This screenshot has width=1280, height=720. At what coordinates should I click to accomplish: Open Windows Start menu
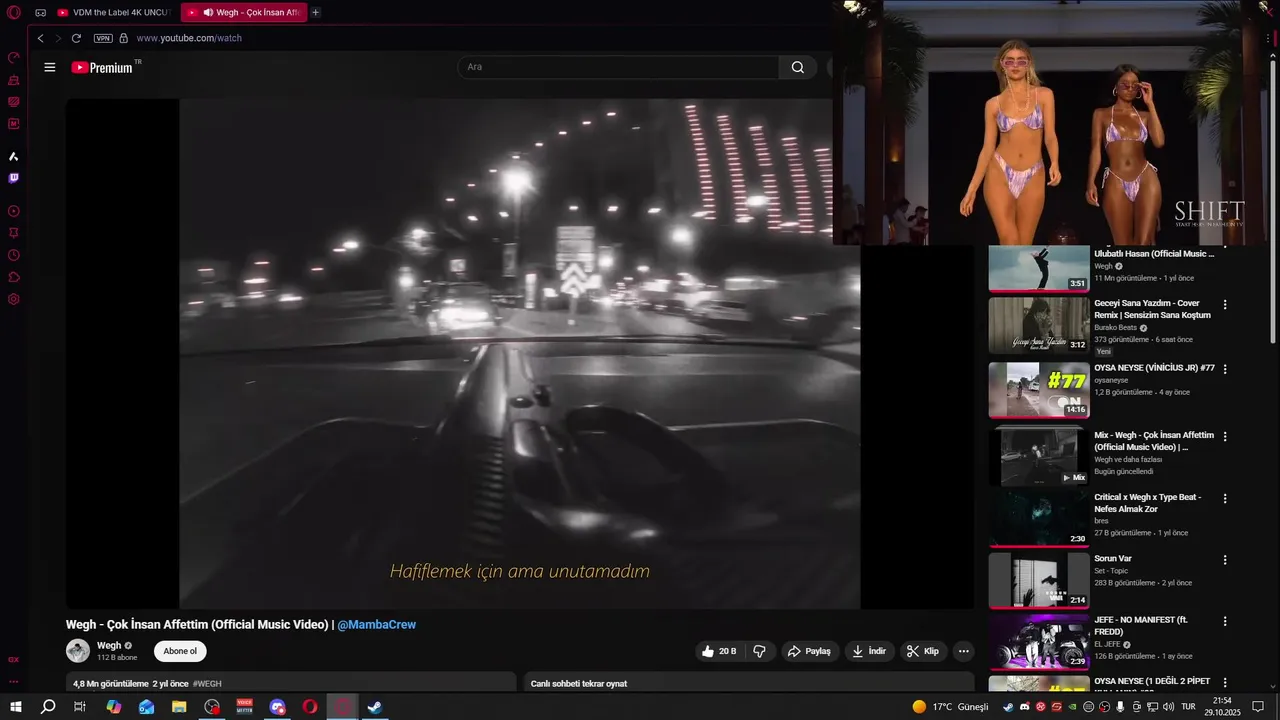15,707
